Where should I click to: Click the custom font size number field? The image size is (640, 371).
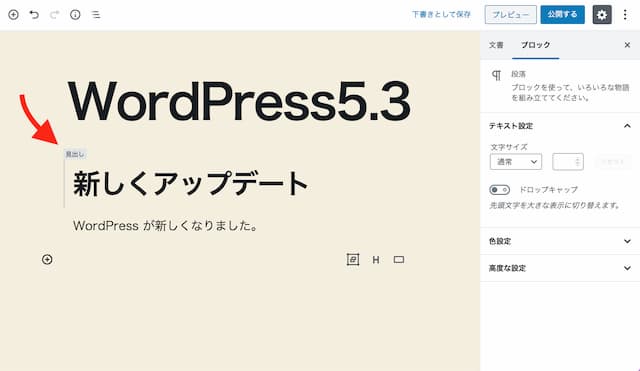[x=568, y=162]
